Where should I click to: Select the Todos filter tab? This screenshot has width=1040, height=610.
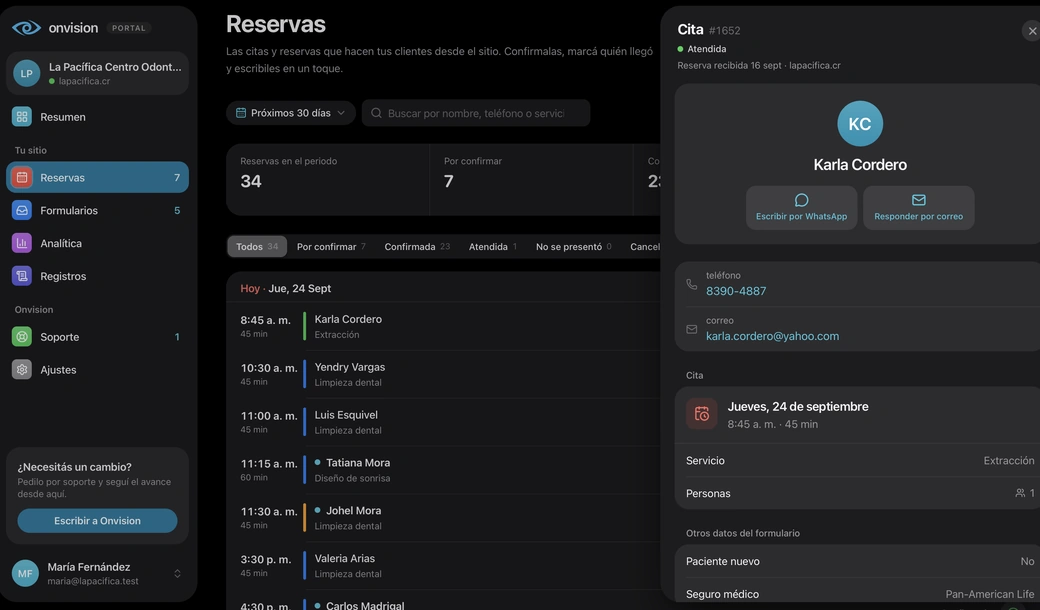[x=257, y=247]
